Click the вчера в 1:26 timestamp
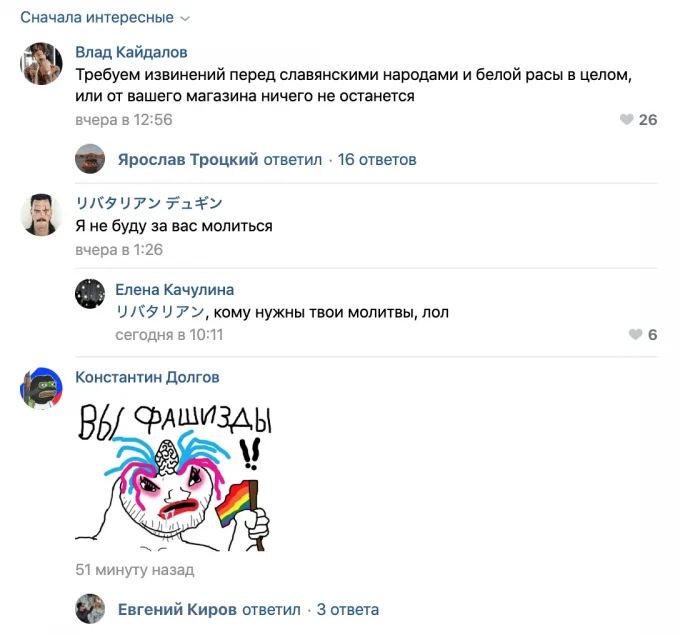This screenshot has width=680, height=635. pos(119,250)
